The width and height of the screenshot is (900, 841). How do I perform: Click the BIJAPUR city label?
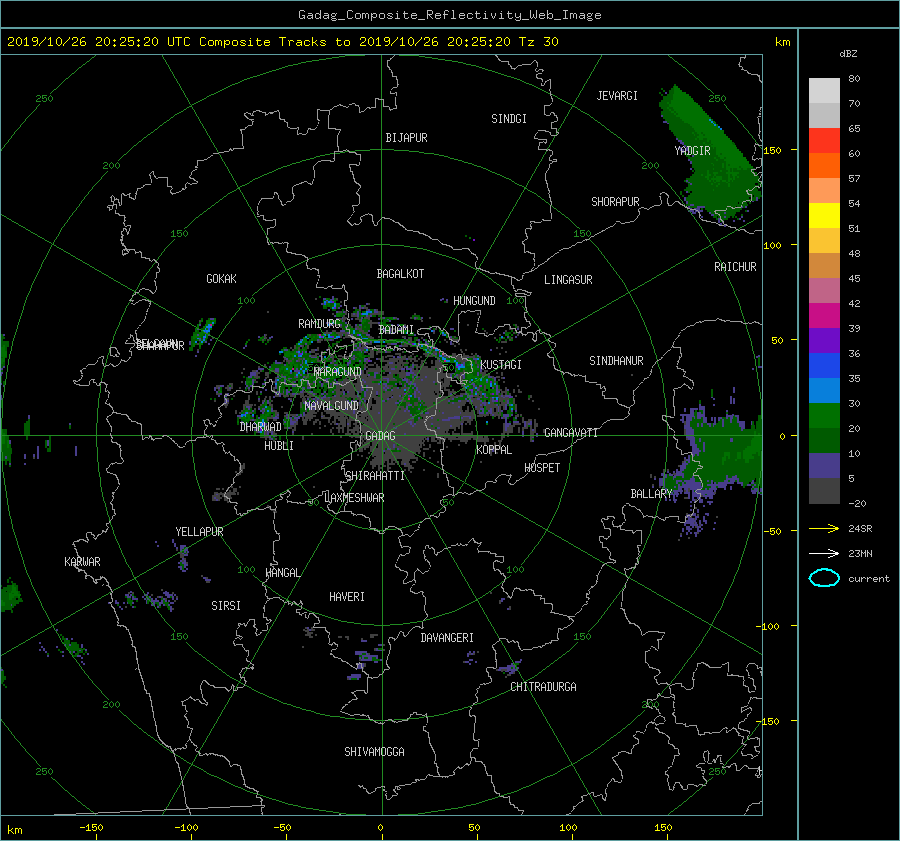point(406,138)
